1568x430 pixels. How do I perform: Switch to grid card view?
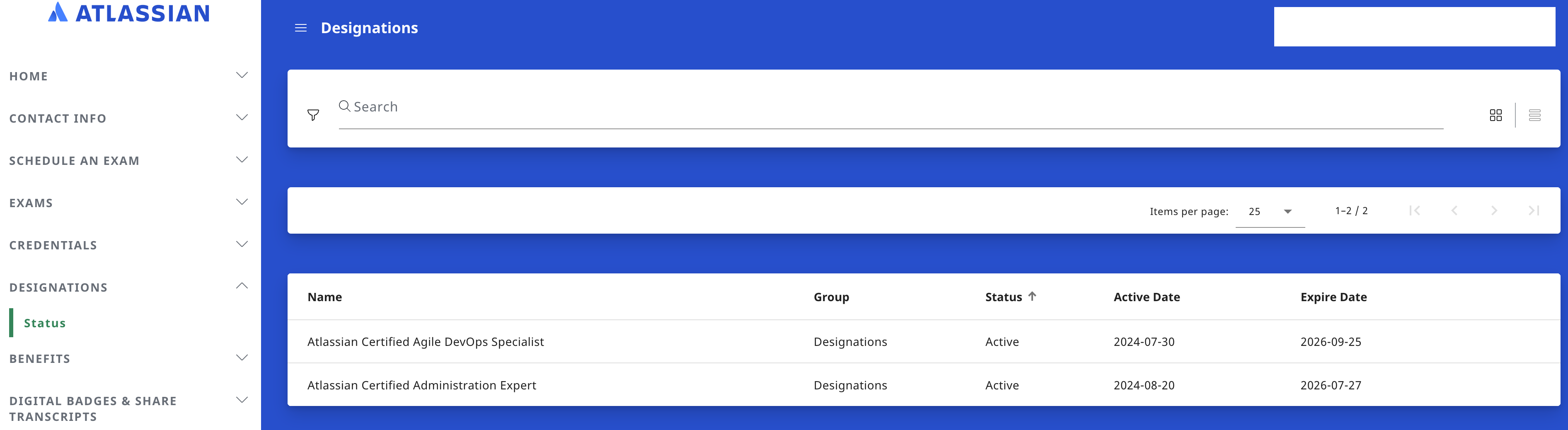click(1495, 115)
